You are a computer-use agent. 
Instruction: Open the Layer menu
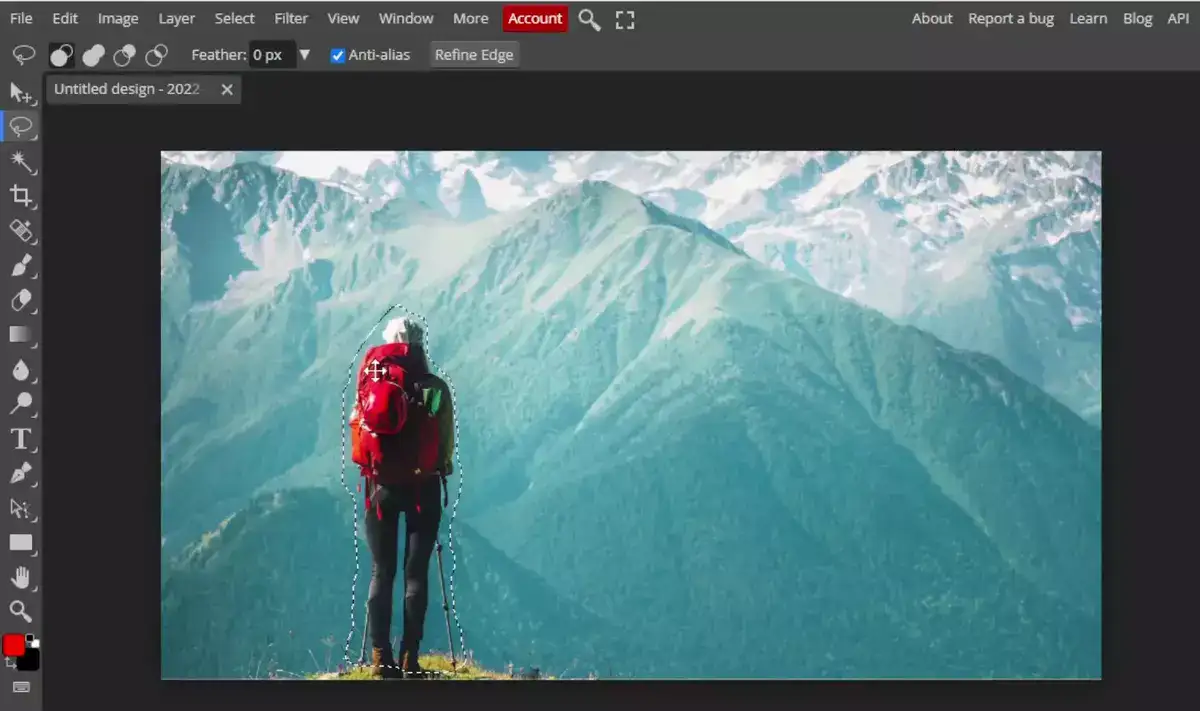(177, 18)
